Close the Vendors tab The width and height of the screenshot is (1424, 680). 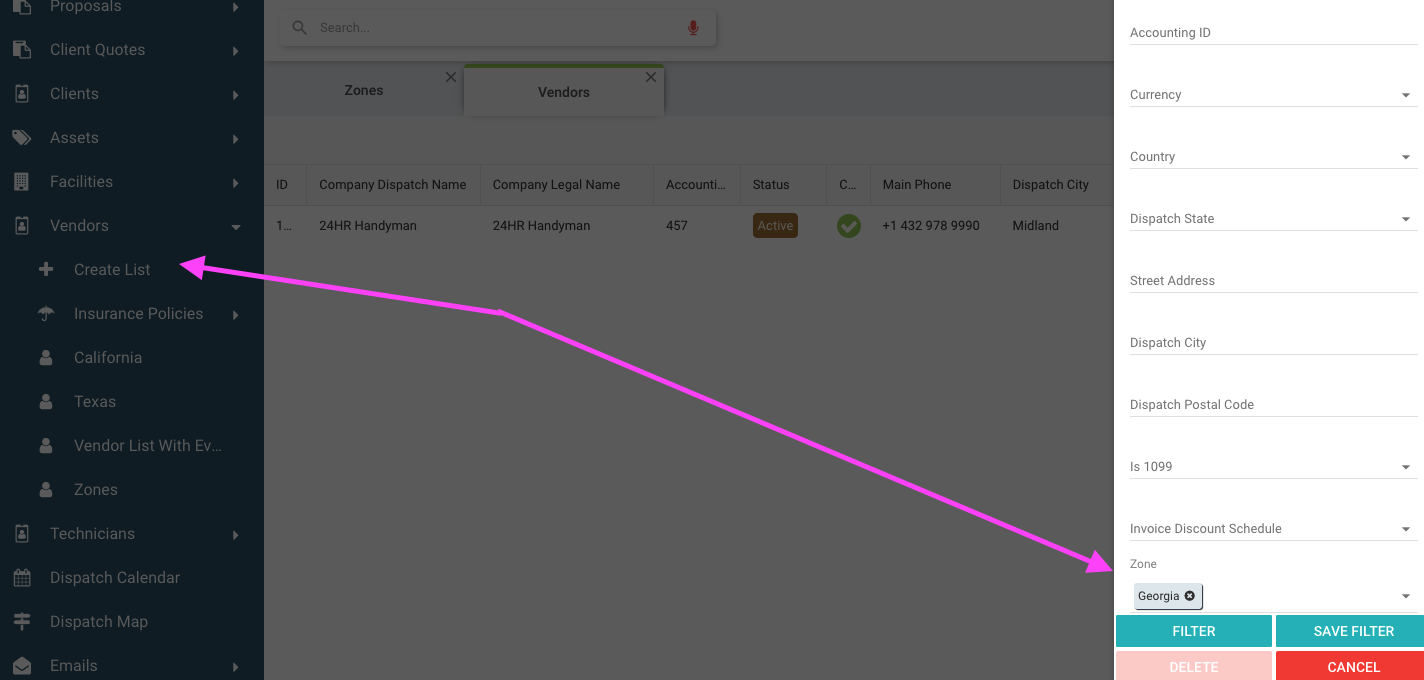click(x=651, y=77)
